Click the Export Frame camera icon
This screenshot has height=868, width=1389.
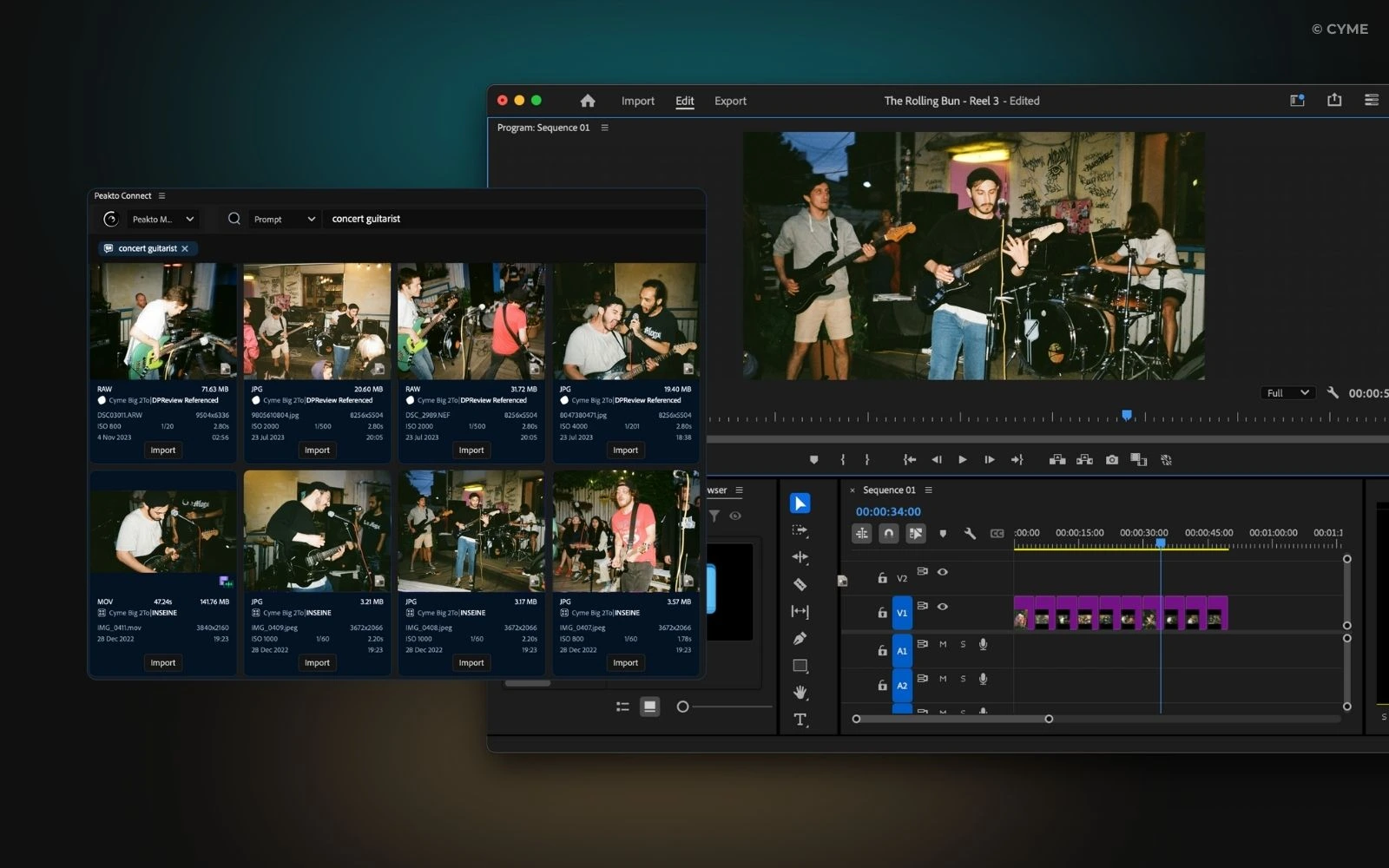tap(1111, 460)
